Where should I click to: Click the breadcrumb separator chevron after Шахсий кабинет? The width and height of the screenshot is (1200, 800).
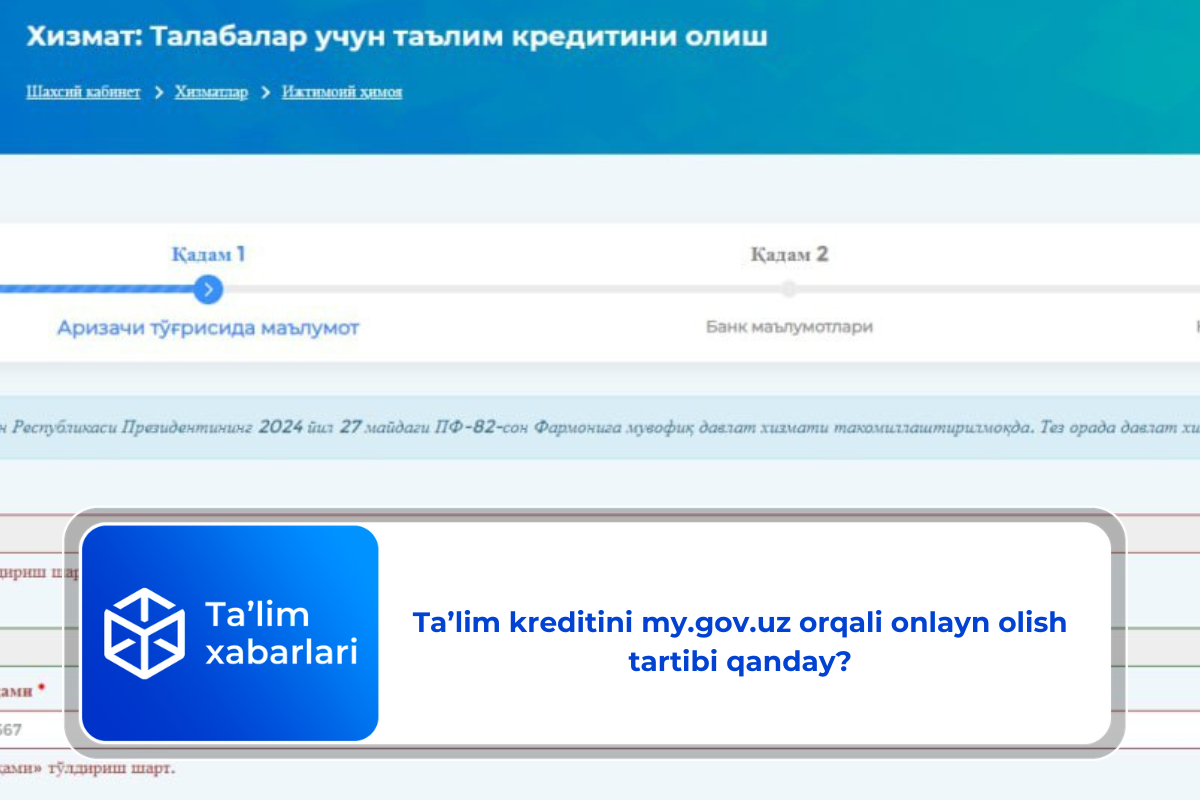click(158, 91)
